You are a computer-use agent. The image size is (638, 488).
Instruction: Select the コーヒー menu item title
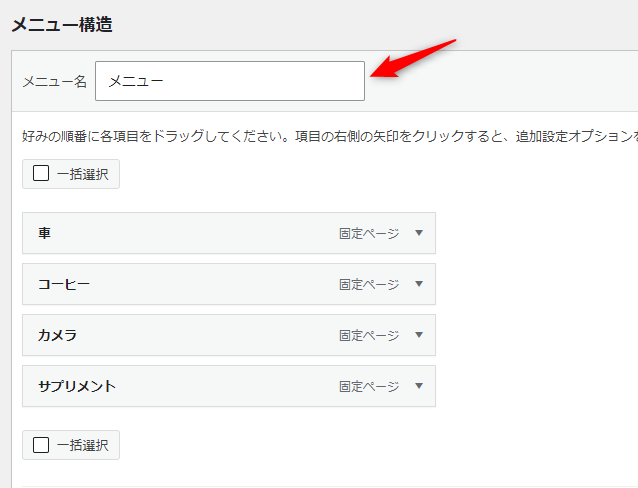point(64,284)
